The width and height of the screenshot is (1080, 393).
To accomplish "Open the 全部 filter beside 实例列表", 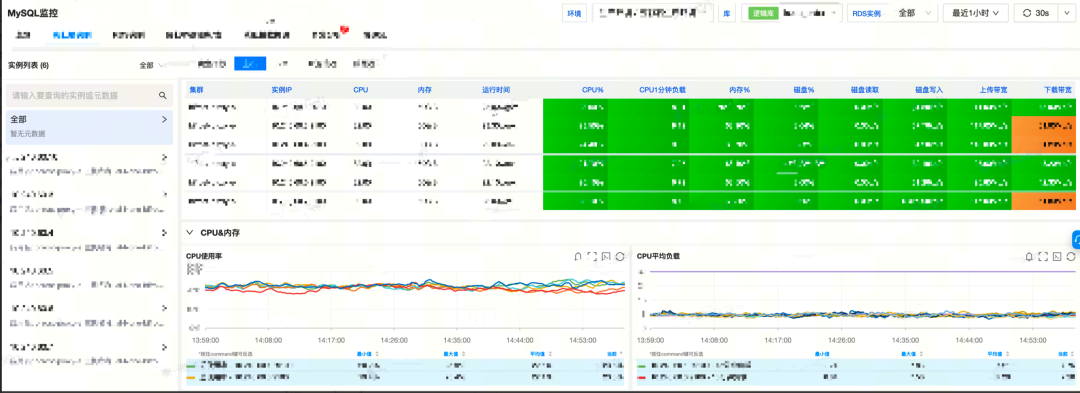I will click(x=152, y=65).
